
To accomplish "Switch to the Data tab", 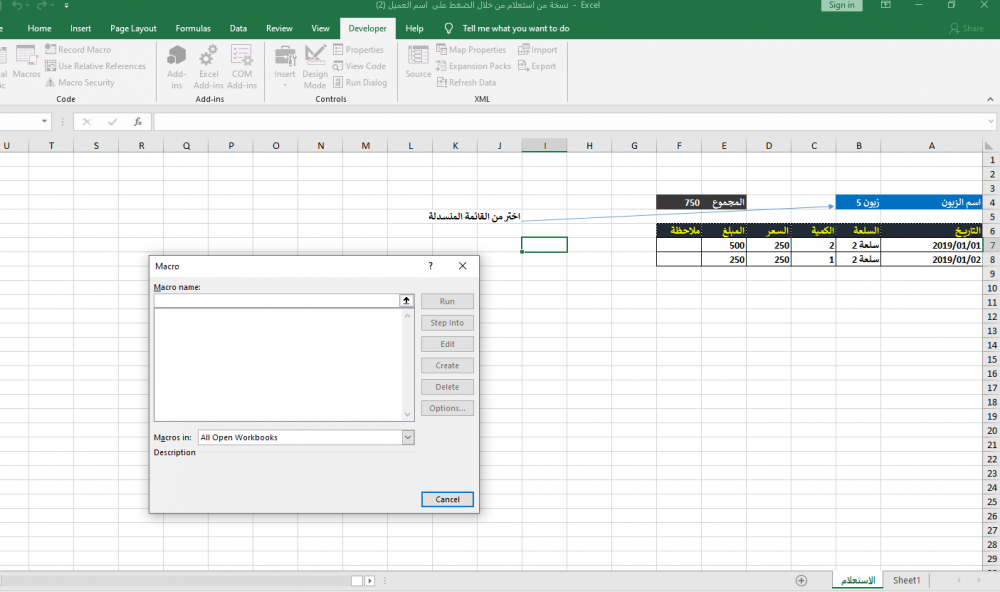I will (x=238, y=28).
